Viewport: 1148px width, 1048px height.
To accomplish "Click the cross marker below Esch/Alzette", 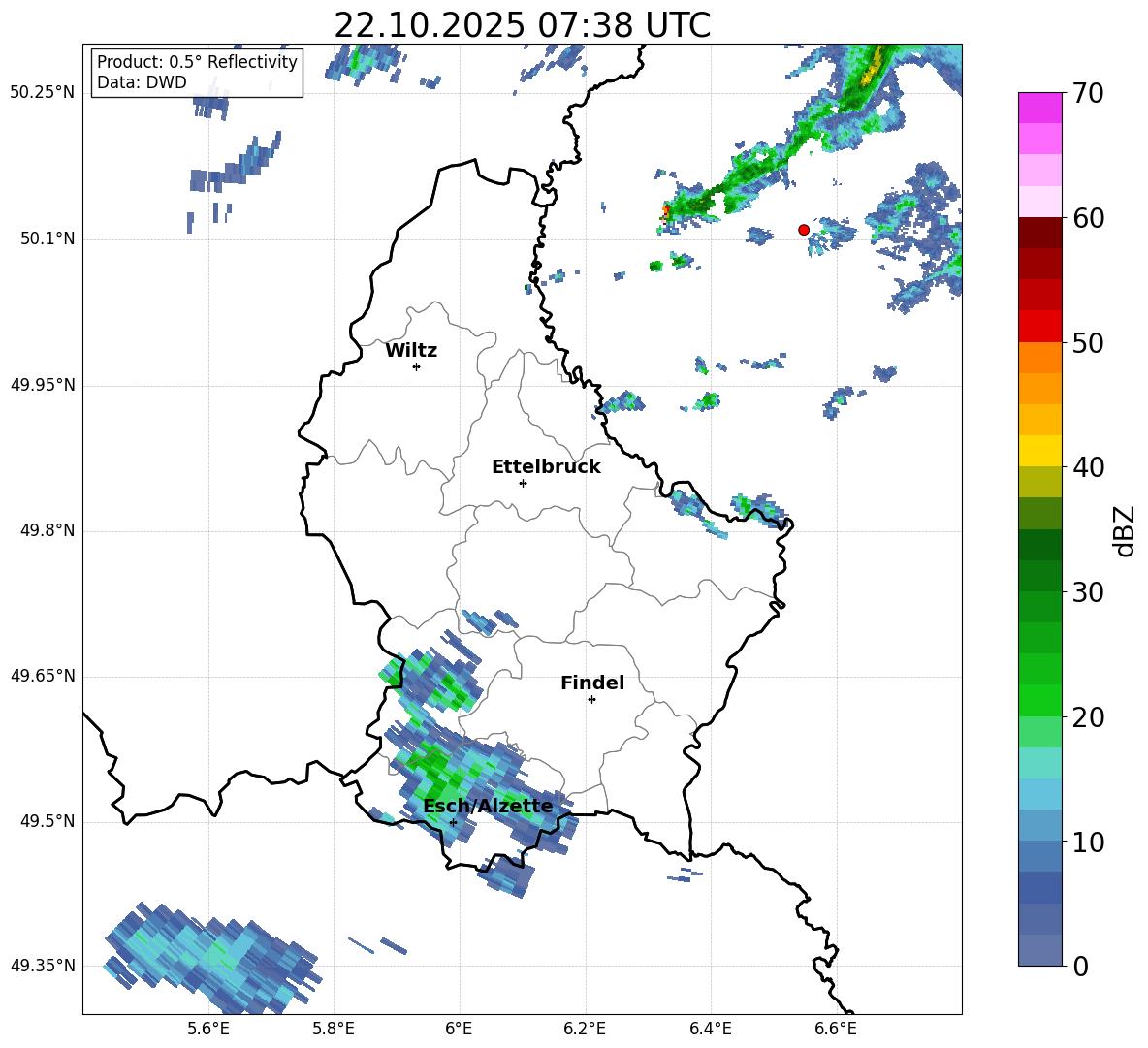I will point(453,822).
